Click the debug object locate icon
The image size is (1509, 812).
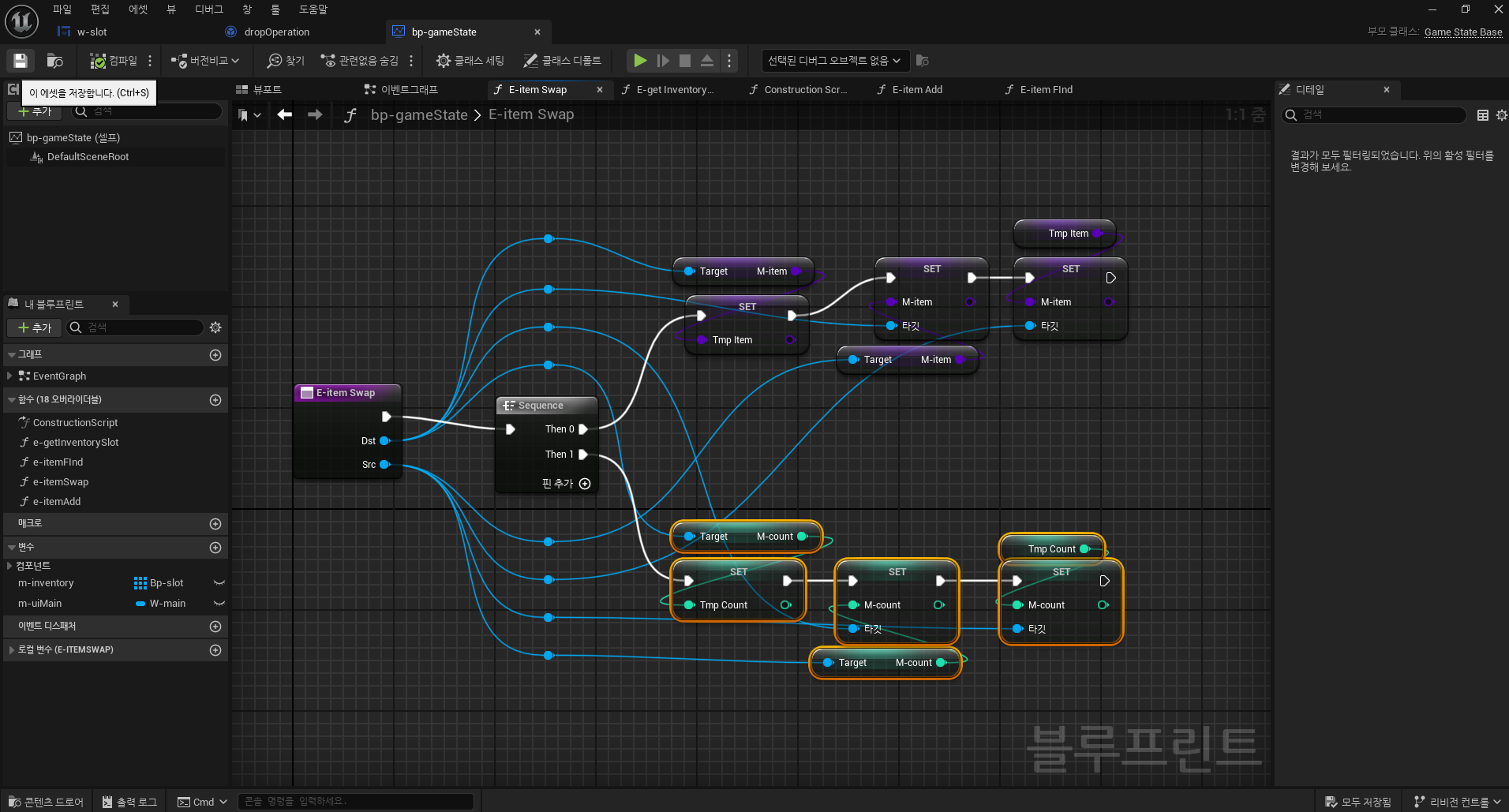coord(922,61)
